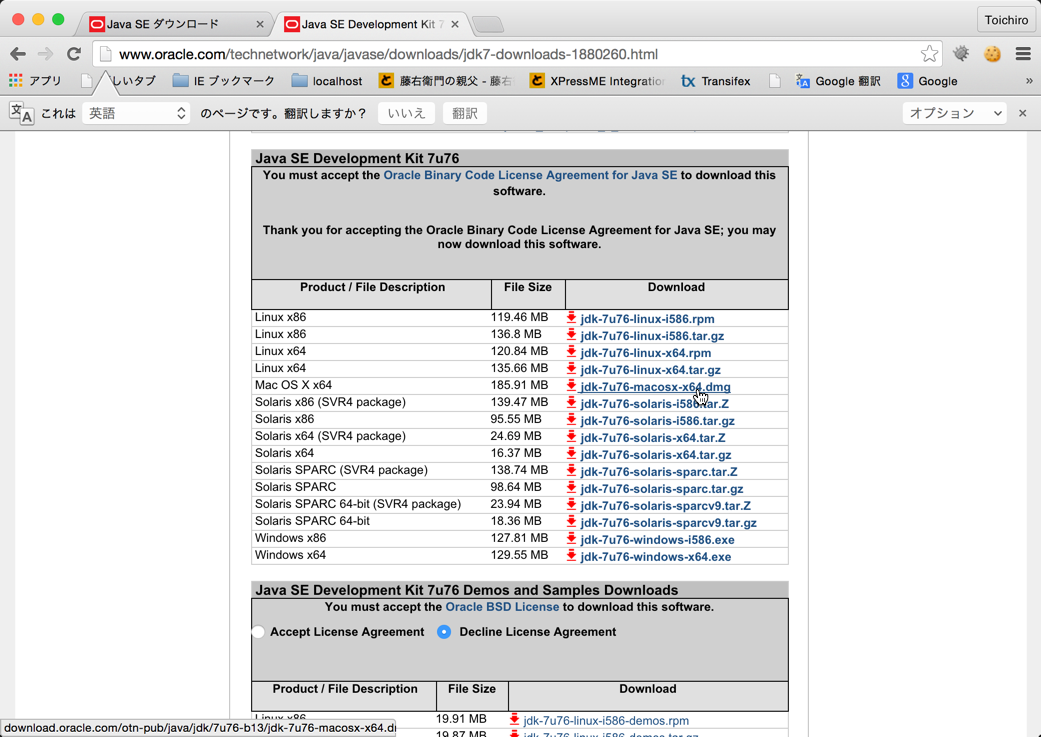Show more bookmarks with the overflow chevron
This screenshot has height=737, width=1041.
pyautogui.click(x=1029, y=80)
